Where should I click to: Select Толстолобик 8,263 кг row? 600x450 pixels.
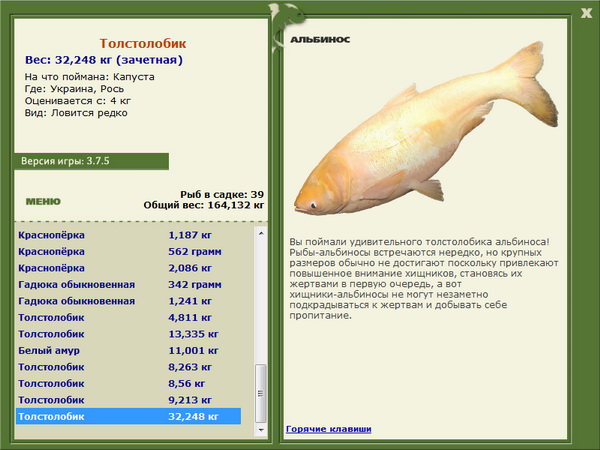pos(128,367)
